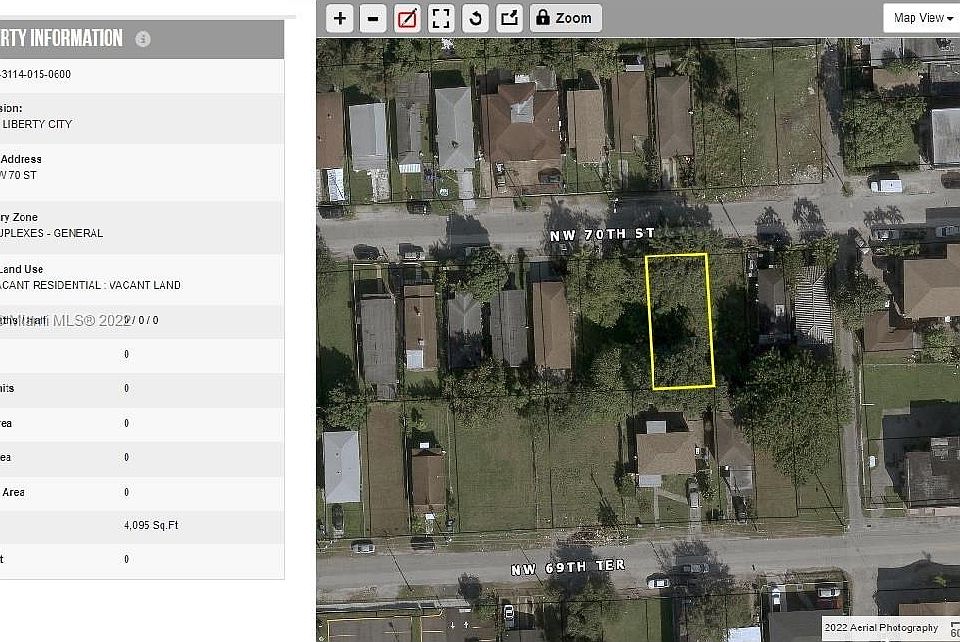Image resolution: width=960 pixels, height=642 pixels.
Task: Zoom in with the plus button
Action: coord(340,18)
